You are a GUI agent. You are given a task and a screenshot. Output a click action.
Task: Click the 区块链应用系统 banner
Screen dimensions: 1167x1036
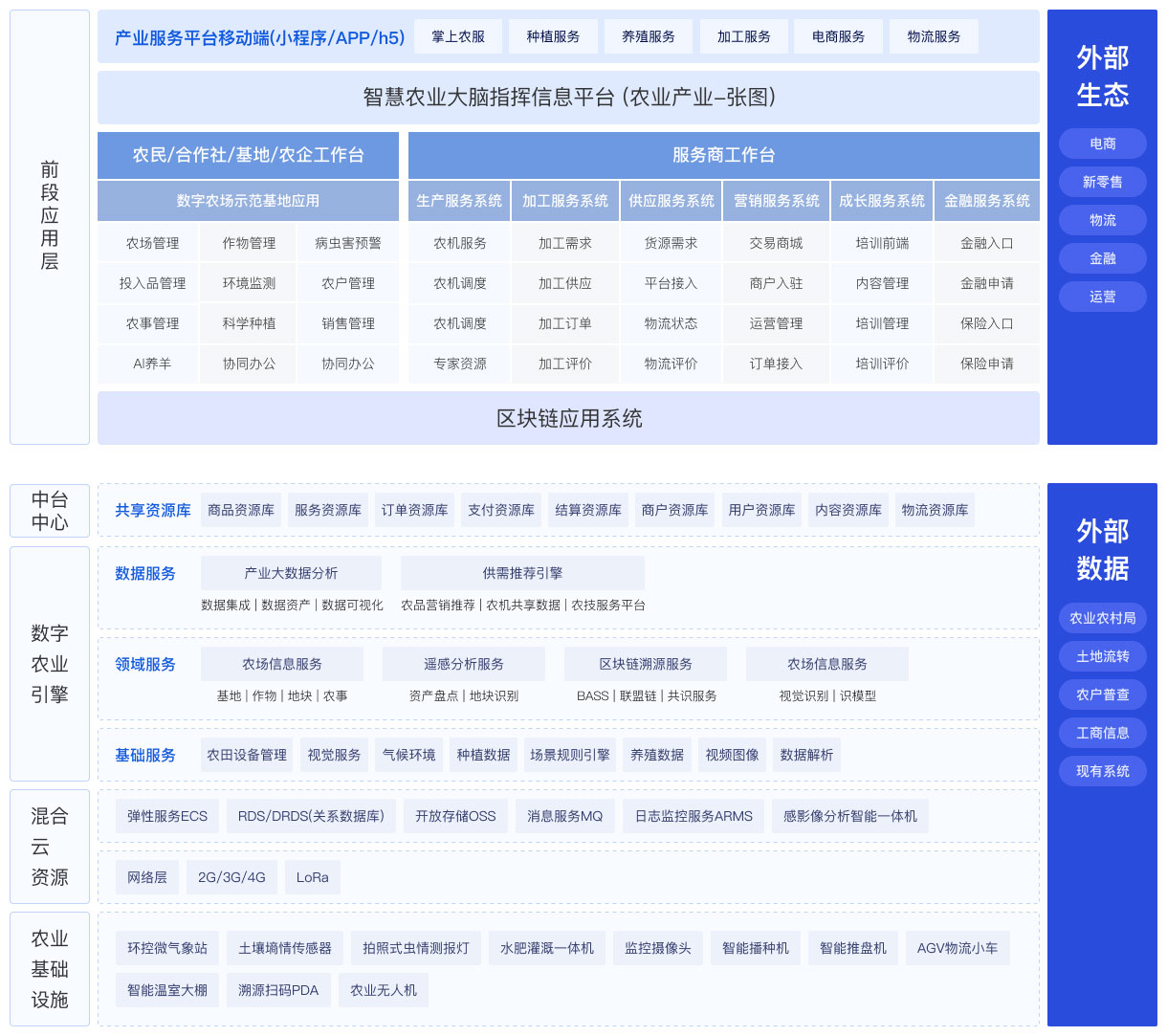(x=568, y=418)
